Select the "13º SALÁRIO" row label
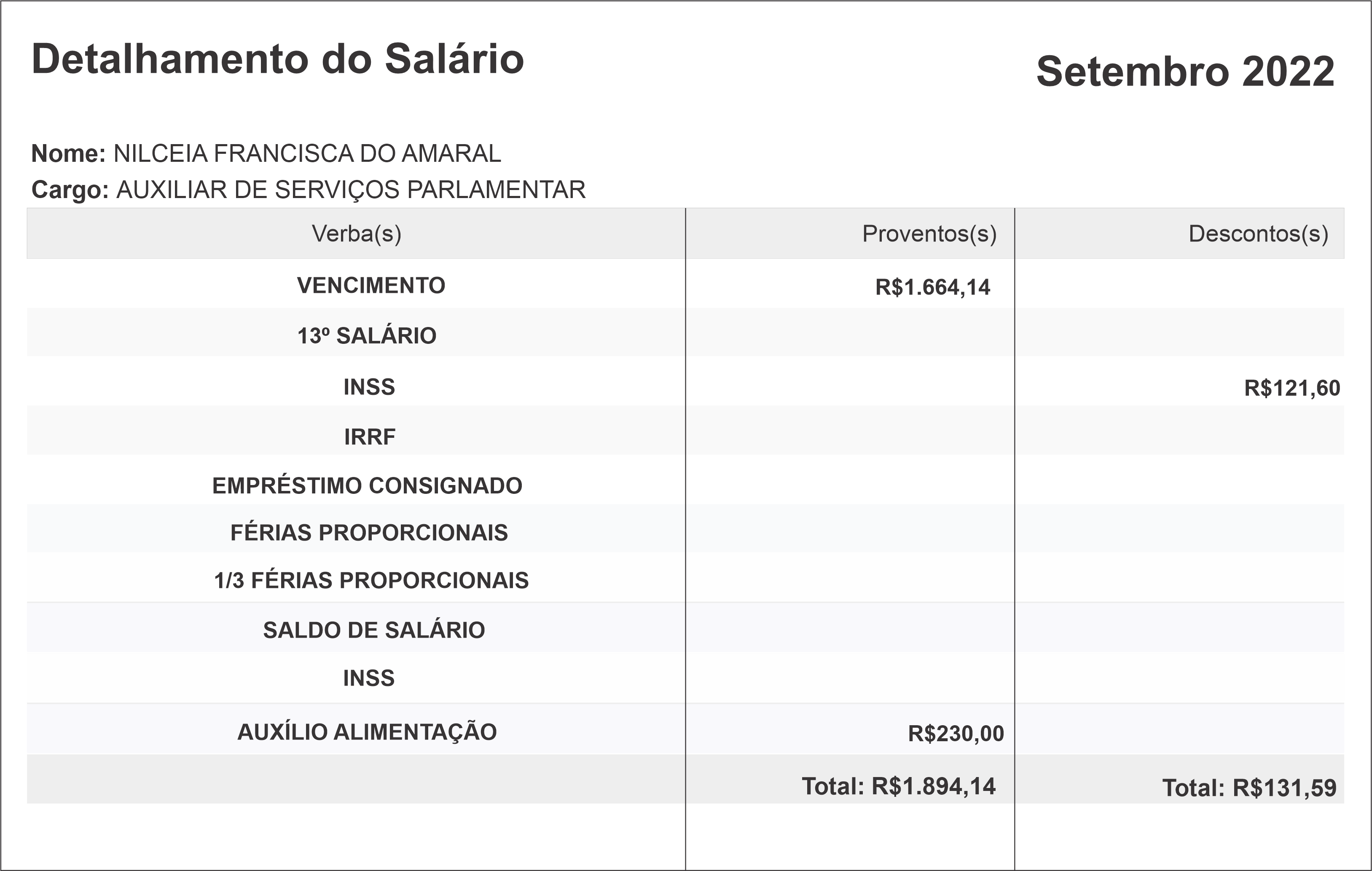 tap(367, 335)
